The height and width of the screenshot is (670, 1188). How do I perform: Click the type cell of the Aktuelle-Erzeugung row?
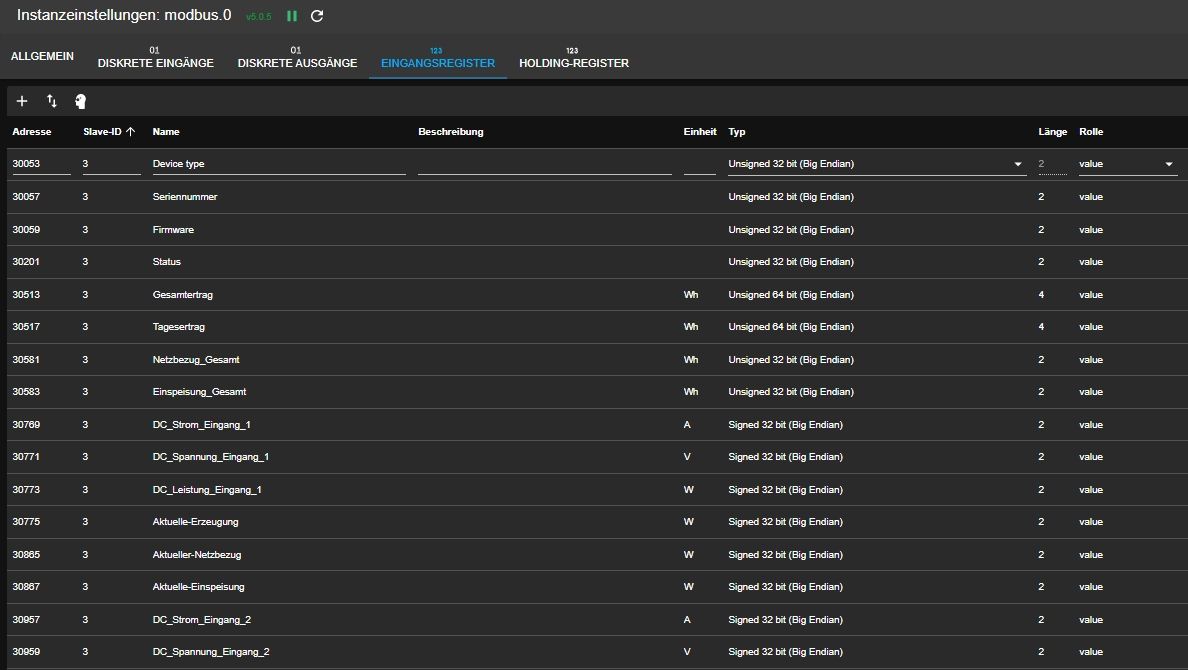(x=786, y=522)
